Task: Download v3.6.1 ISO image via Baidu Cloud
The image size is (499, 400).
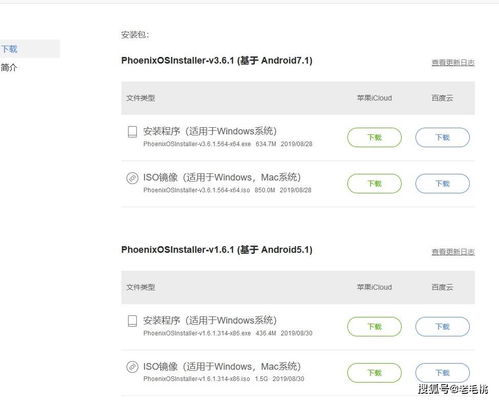Action: pos(442,183)
